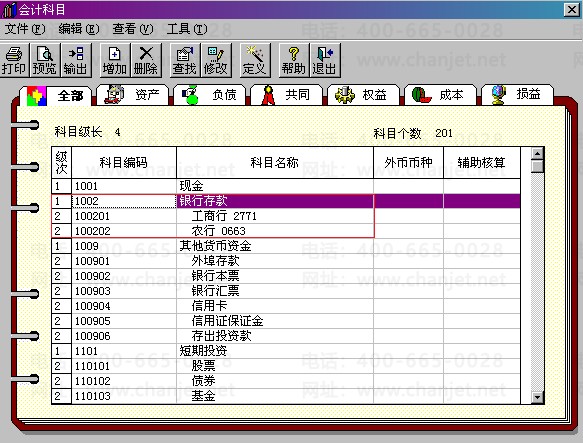Switch to the 资产 assets tab

(133, 95)
